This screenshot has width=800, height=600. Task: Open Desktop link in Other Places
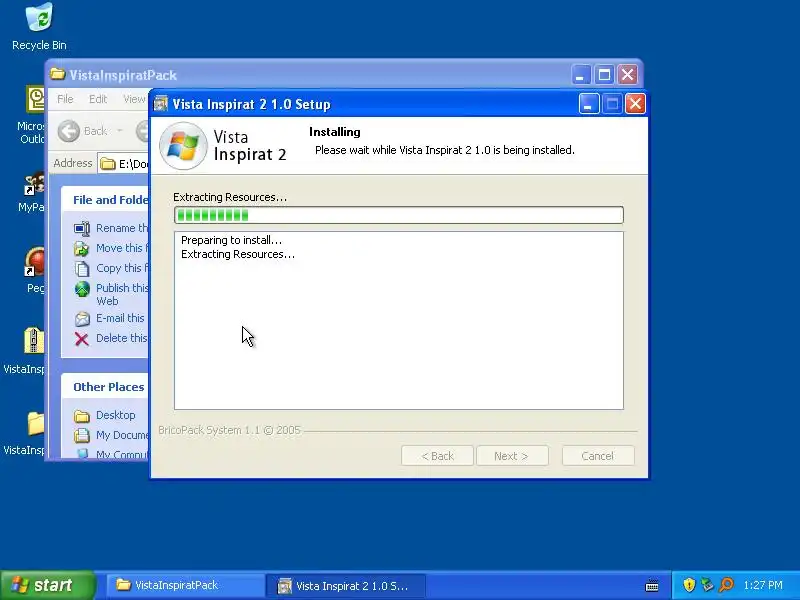click(x=116, y=415)
